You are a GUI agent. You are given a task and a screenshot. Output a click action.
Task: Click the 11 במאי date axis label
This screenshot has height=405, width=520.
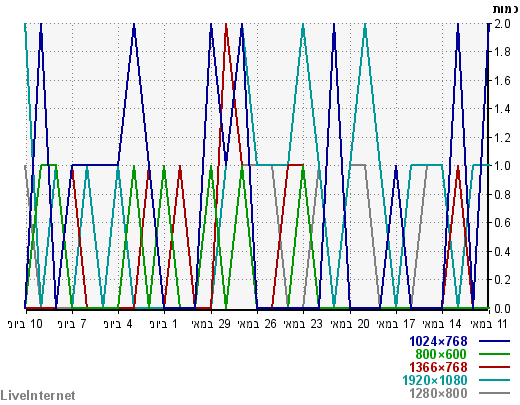(488, 324)
